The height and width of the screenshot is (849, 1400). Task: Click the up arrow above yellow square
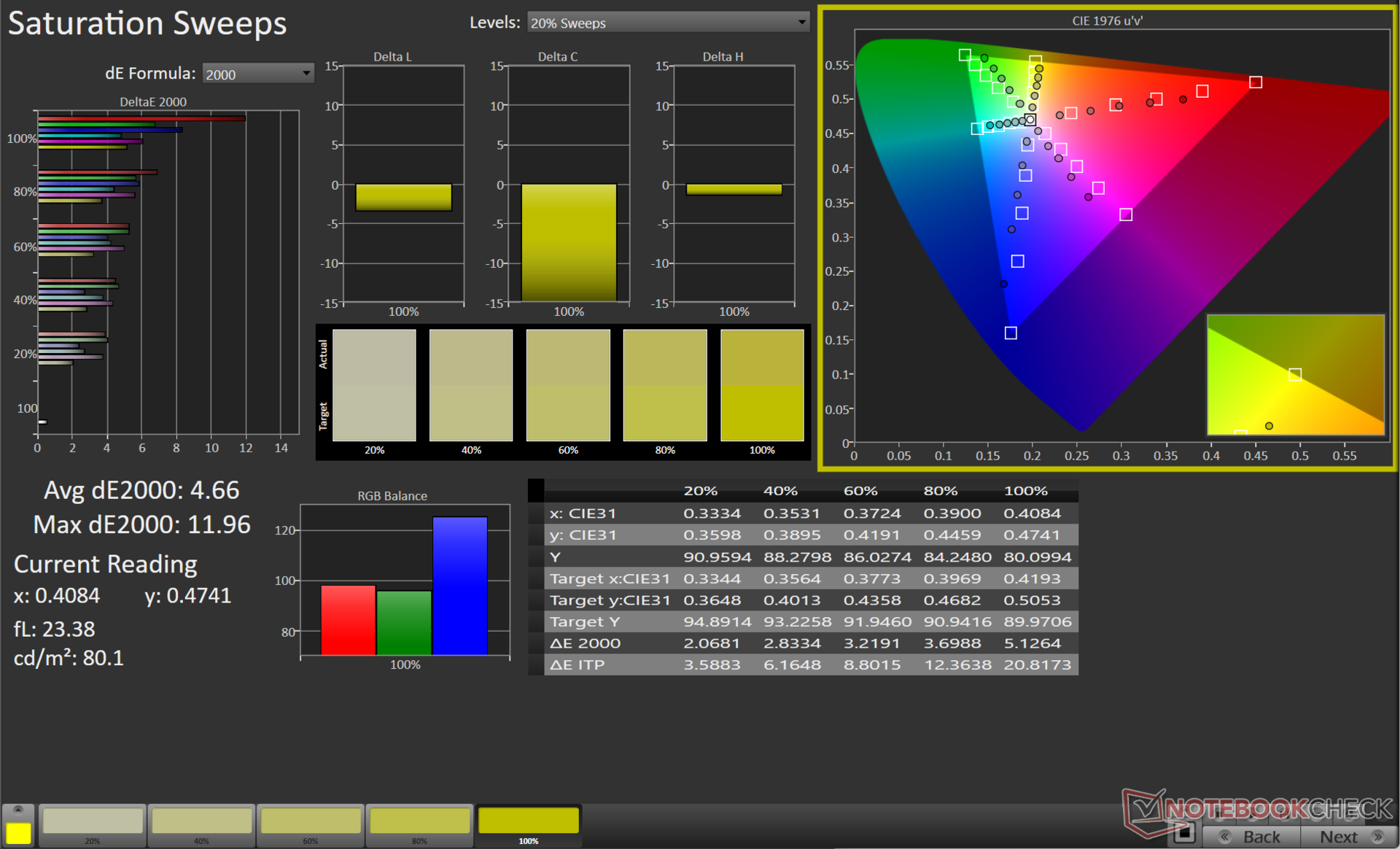click(18, 810)
